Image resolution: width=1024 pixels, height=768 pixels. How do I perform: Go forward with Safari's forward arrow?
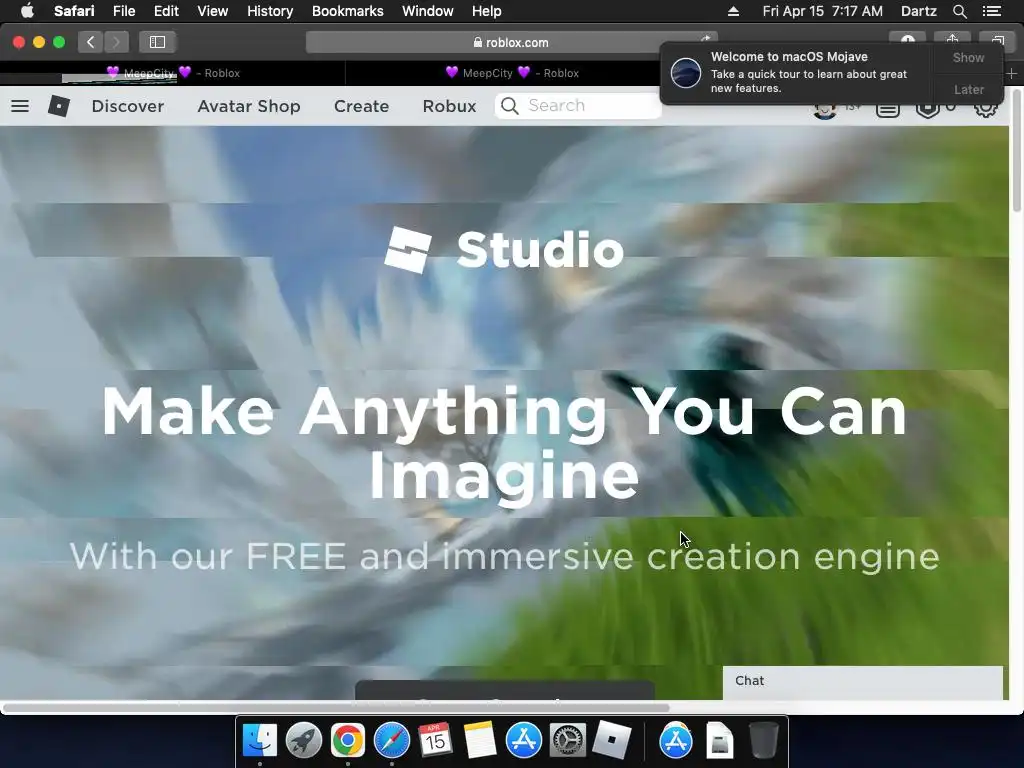click(116, 42)
